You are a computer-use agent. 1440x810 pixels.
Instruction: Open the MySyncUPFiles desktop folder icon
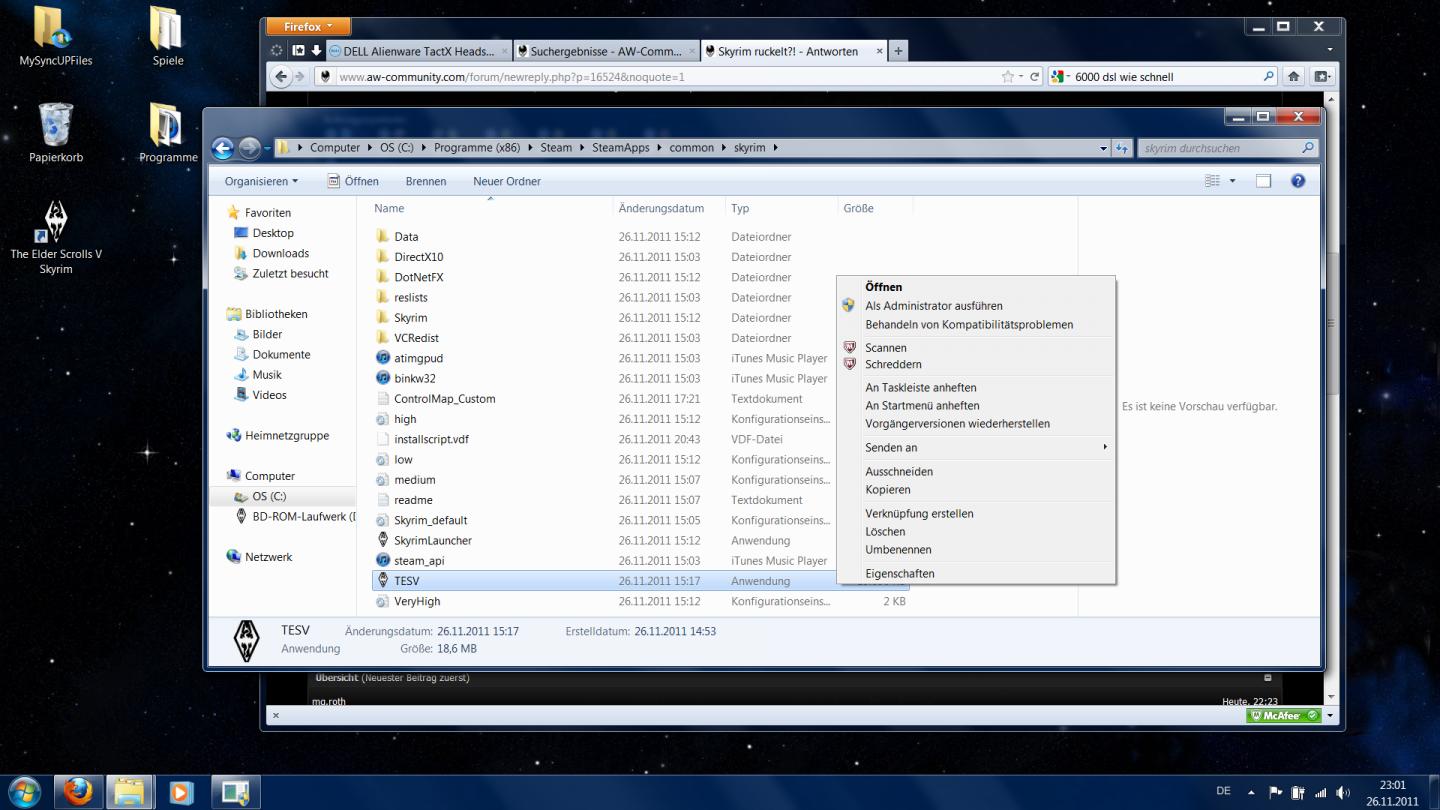tap(55, 36)
